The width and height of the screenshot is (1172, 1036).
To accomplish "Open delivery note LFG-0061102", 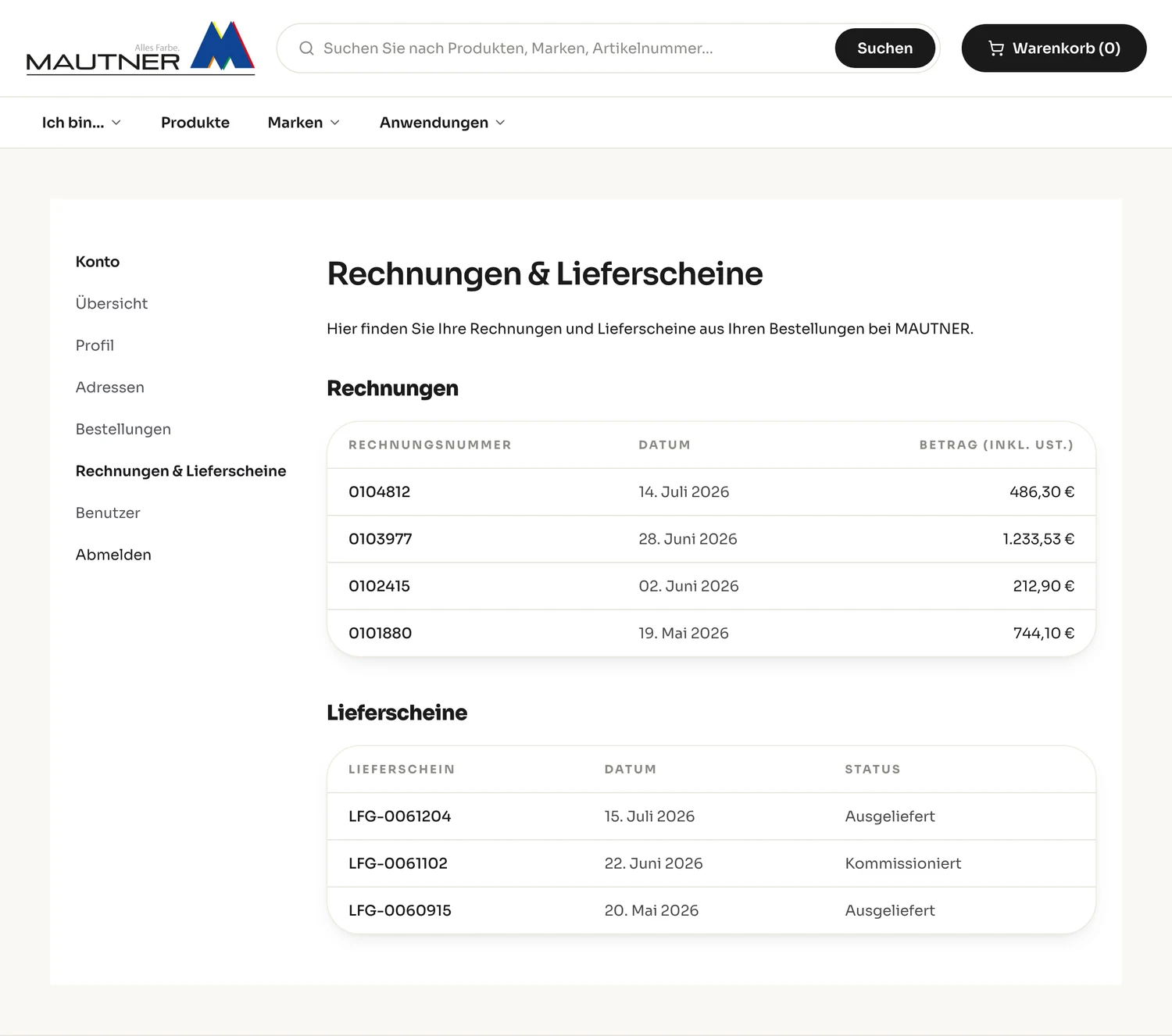I will pyautogui.click(x=398, y=863).
